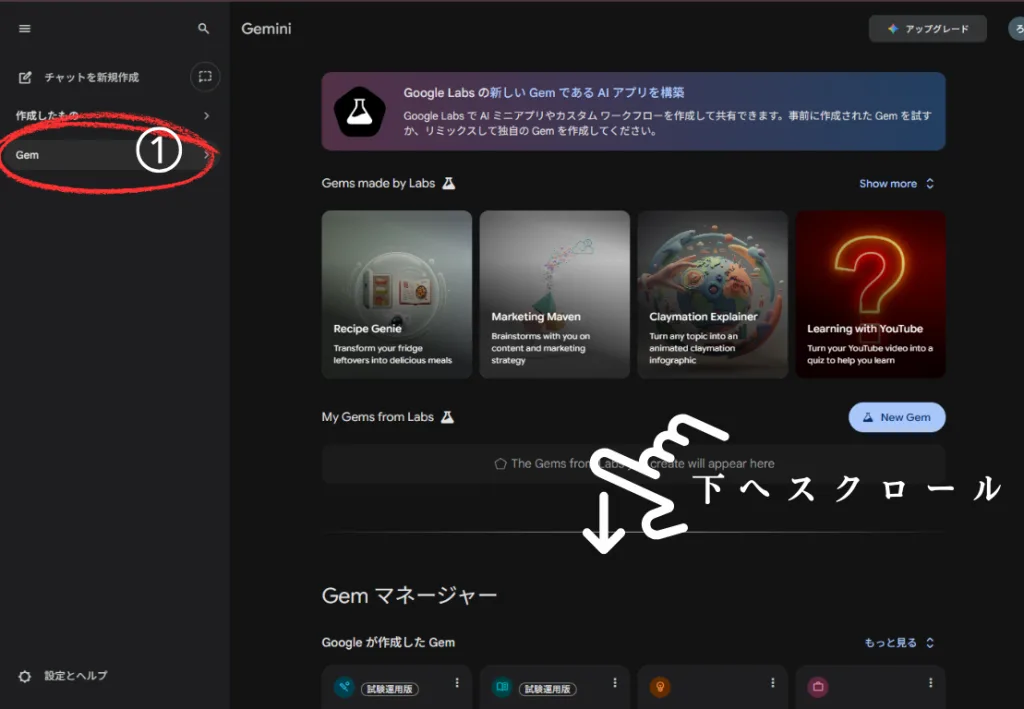Open the Learning with YouTube card
The height and width of the screenshot is (709, 1024).
point(870,294)
